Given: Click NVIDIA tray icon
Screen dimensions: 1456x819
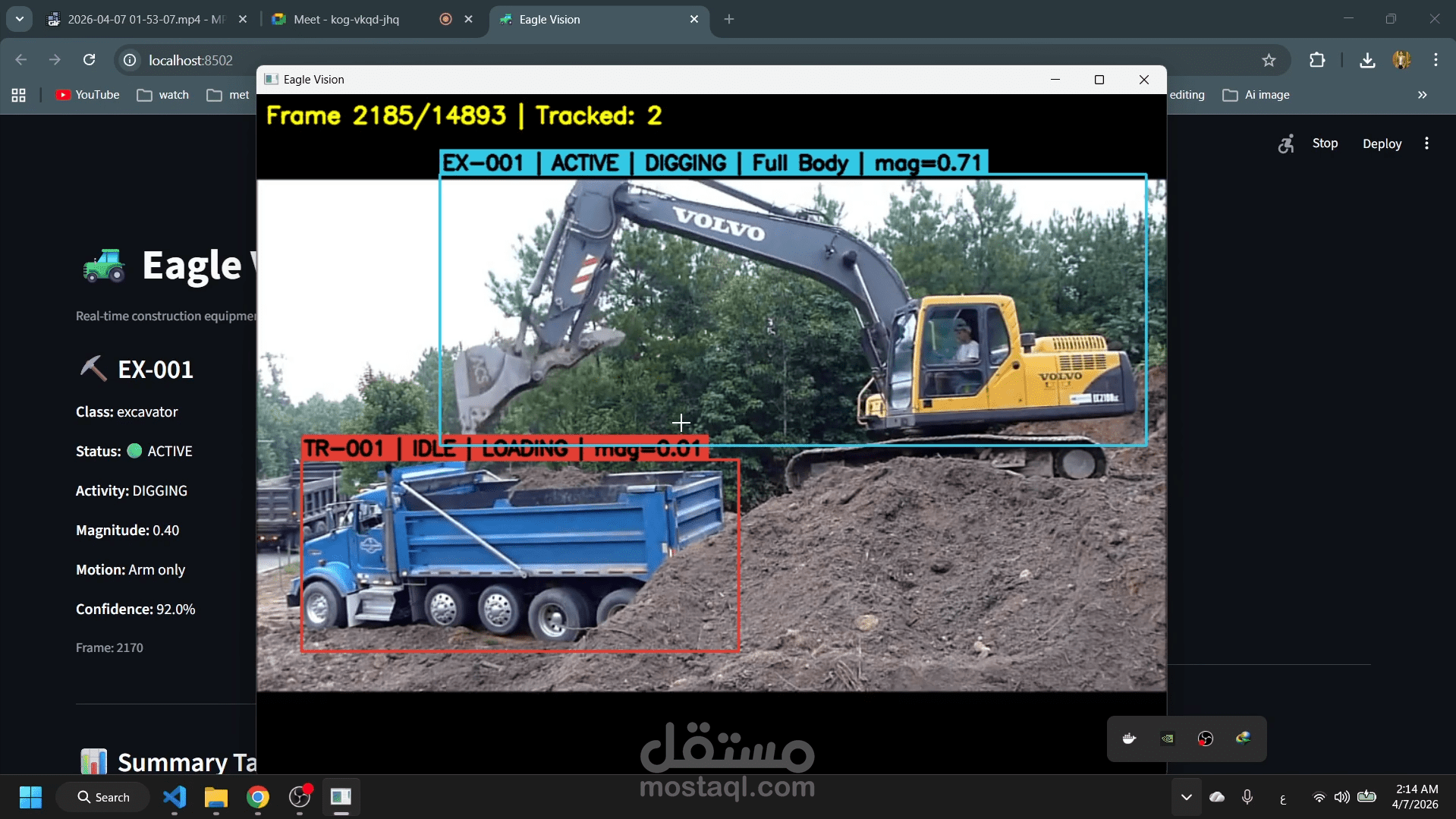Looking at the screenshot, I should 1167,739.
